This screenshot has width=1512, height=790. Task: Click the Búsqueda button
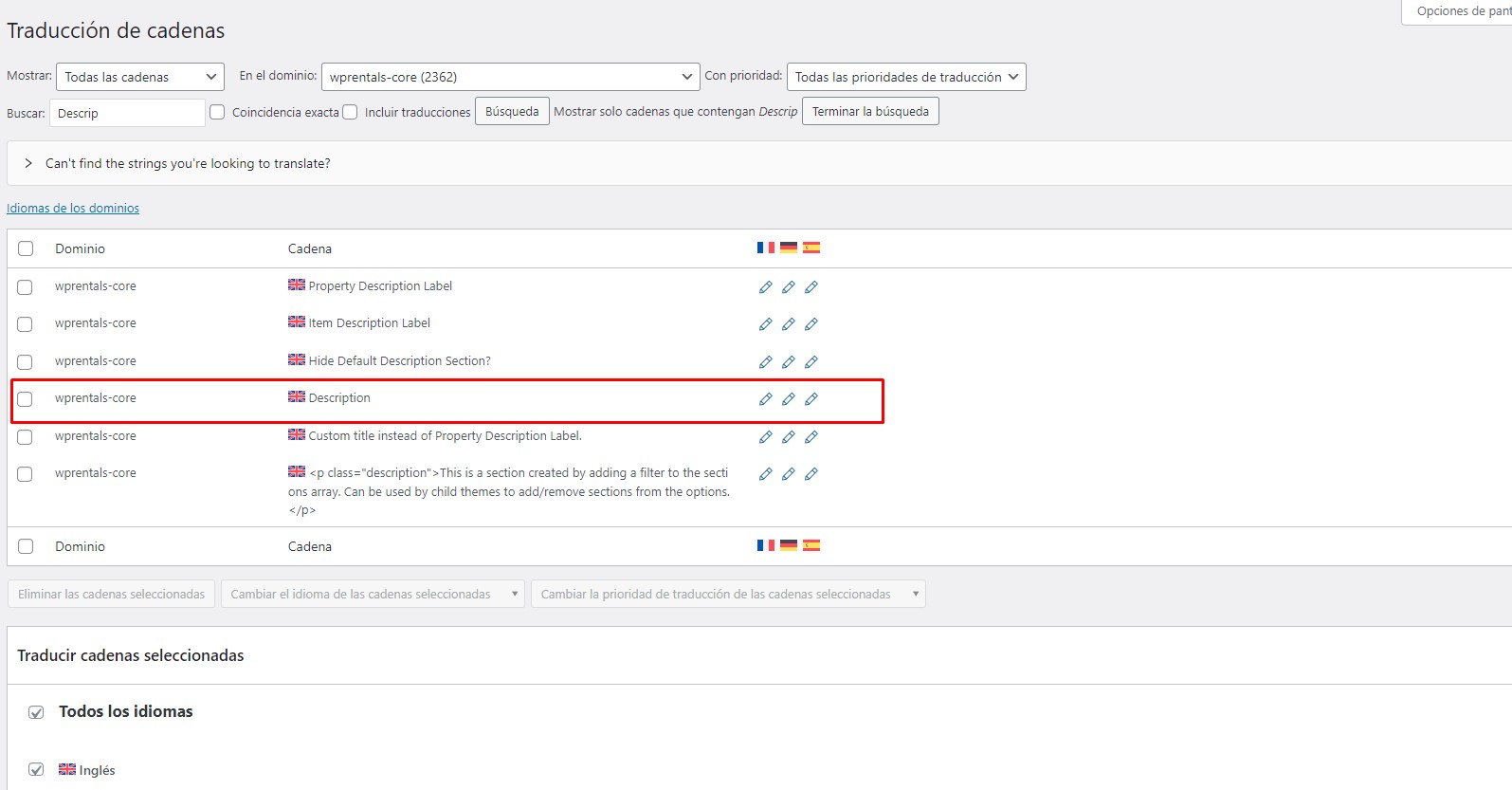click(512, 112)
